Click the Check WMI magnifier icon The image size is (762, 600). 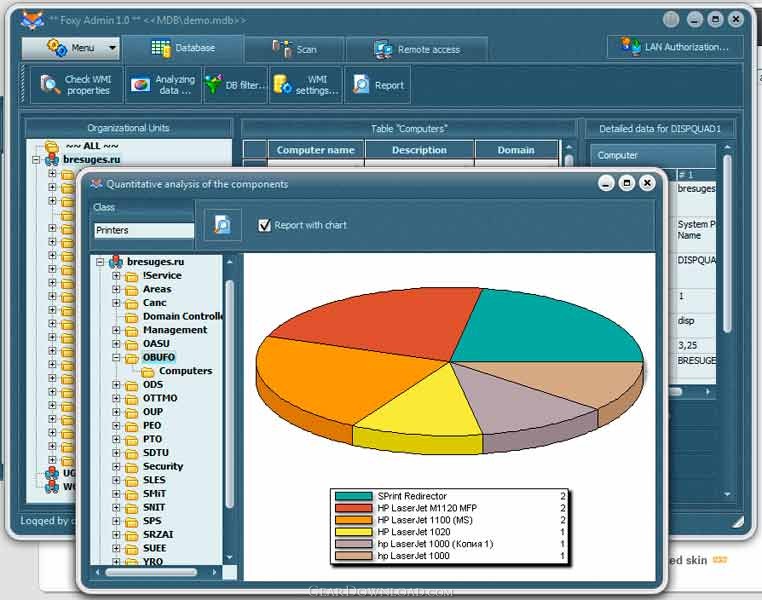coord(50,85)
